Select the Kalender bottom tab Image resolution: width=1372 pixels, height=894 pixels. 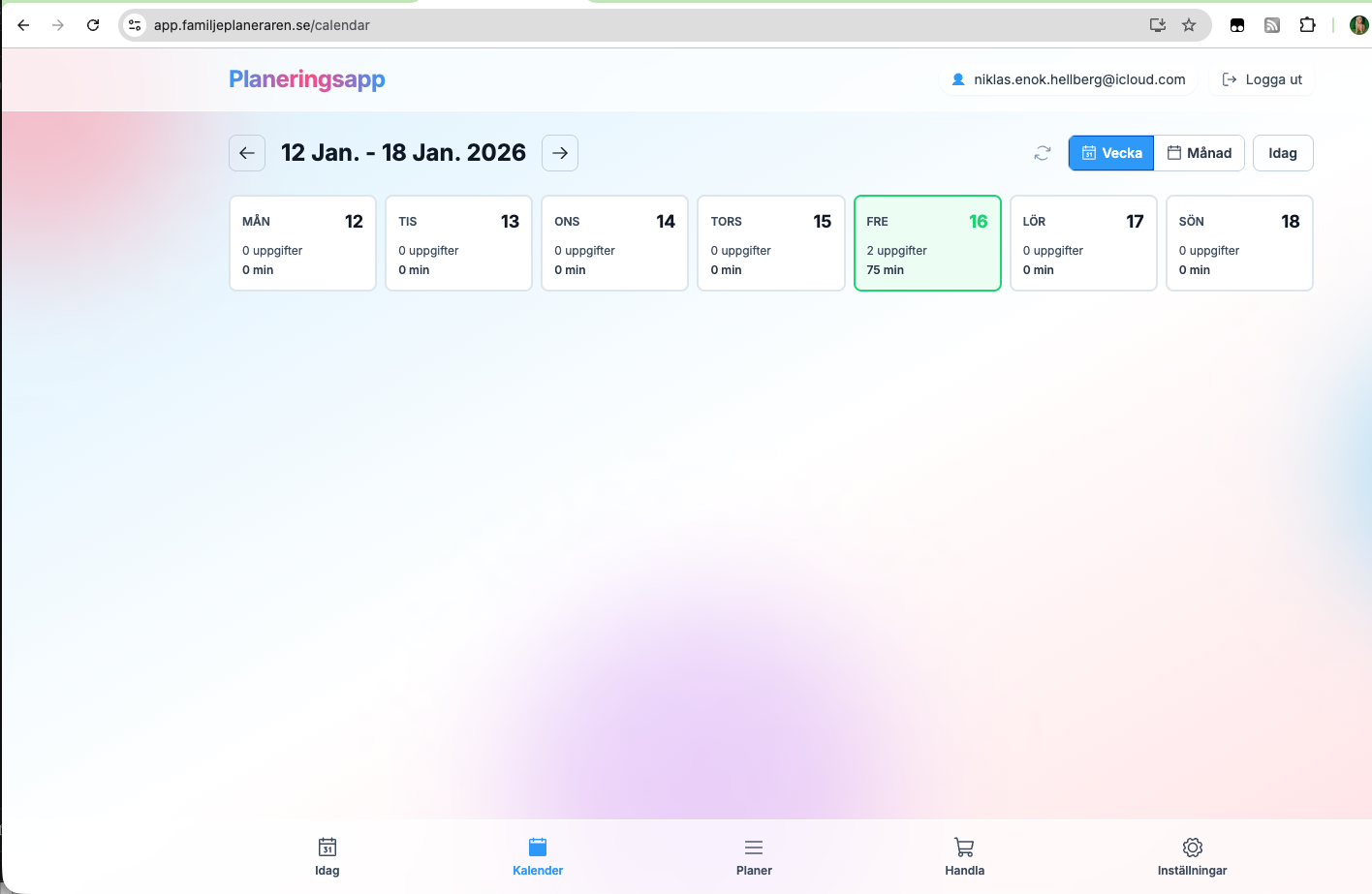tap(538, 856)
